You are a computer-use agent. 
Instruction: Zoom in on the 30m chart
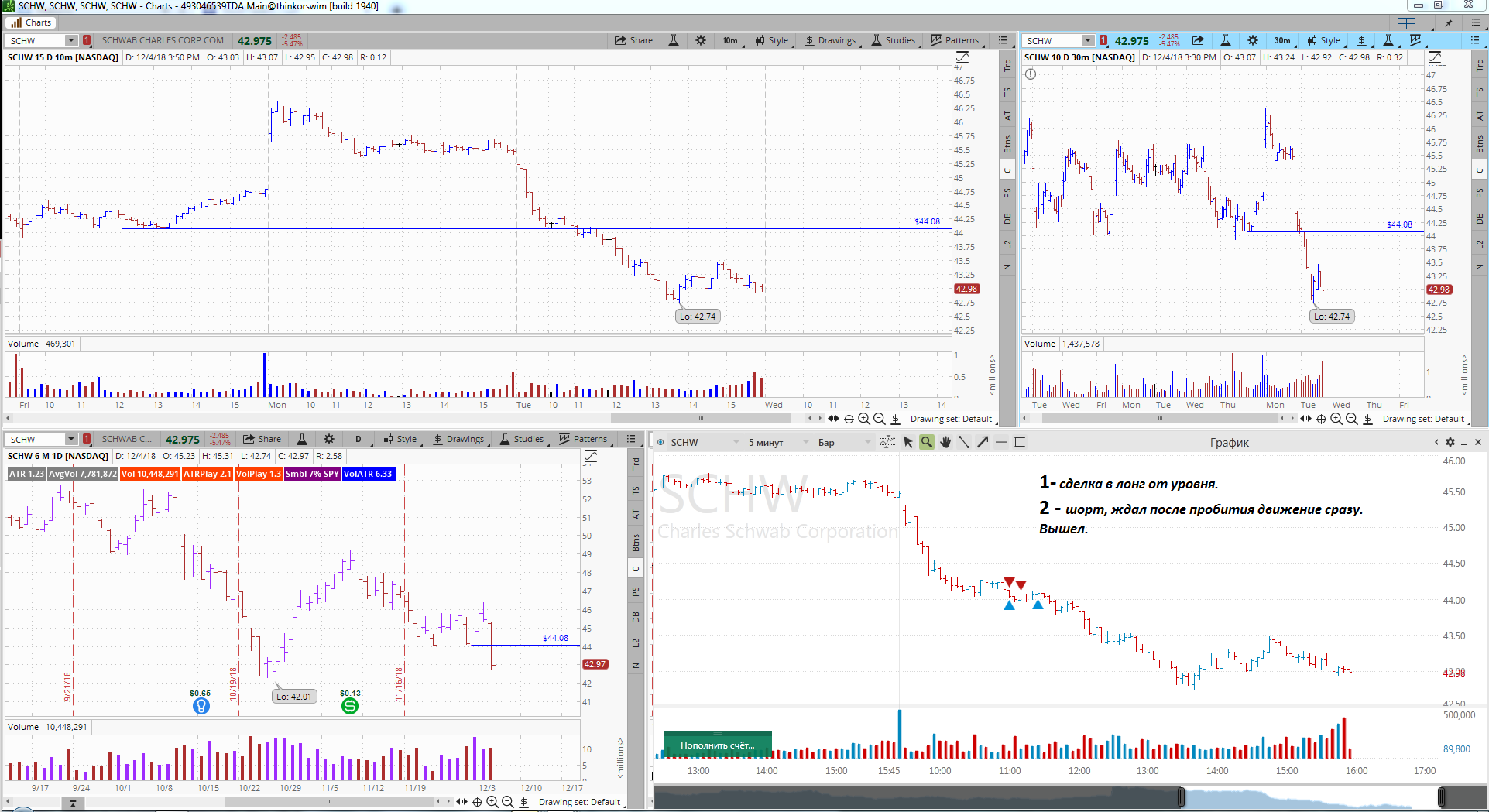point(1336,419)
